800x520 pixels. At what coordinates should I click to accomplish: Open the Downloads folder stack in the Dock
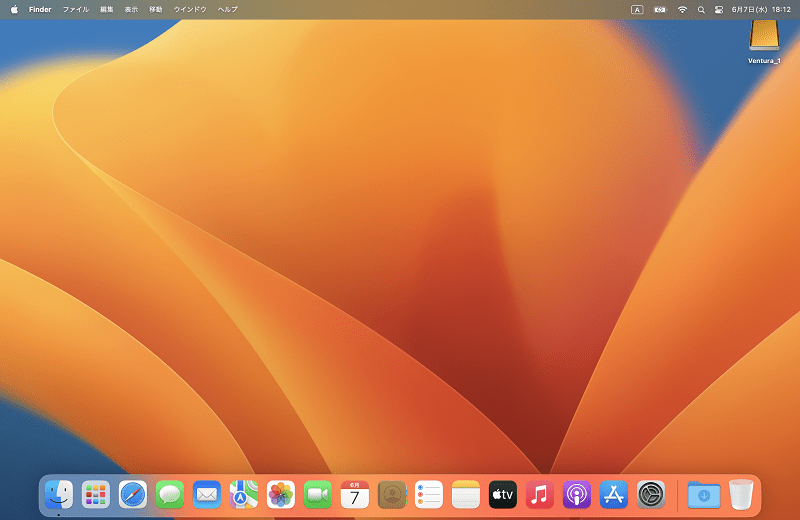[x=704, y=494]
